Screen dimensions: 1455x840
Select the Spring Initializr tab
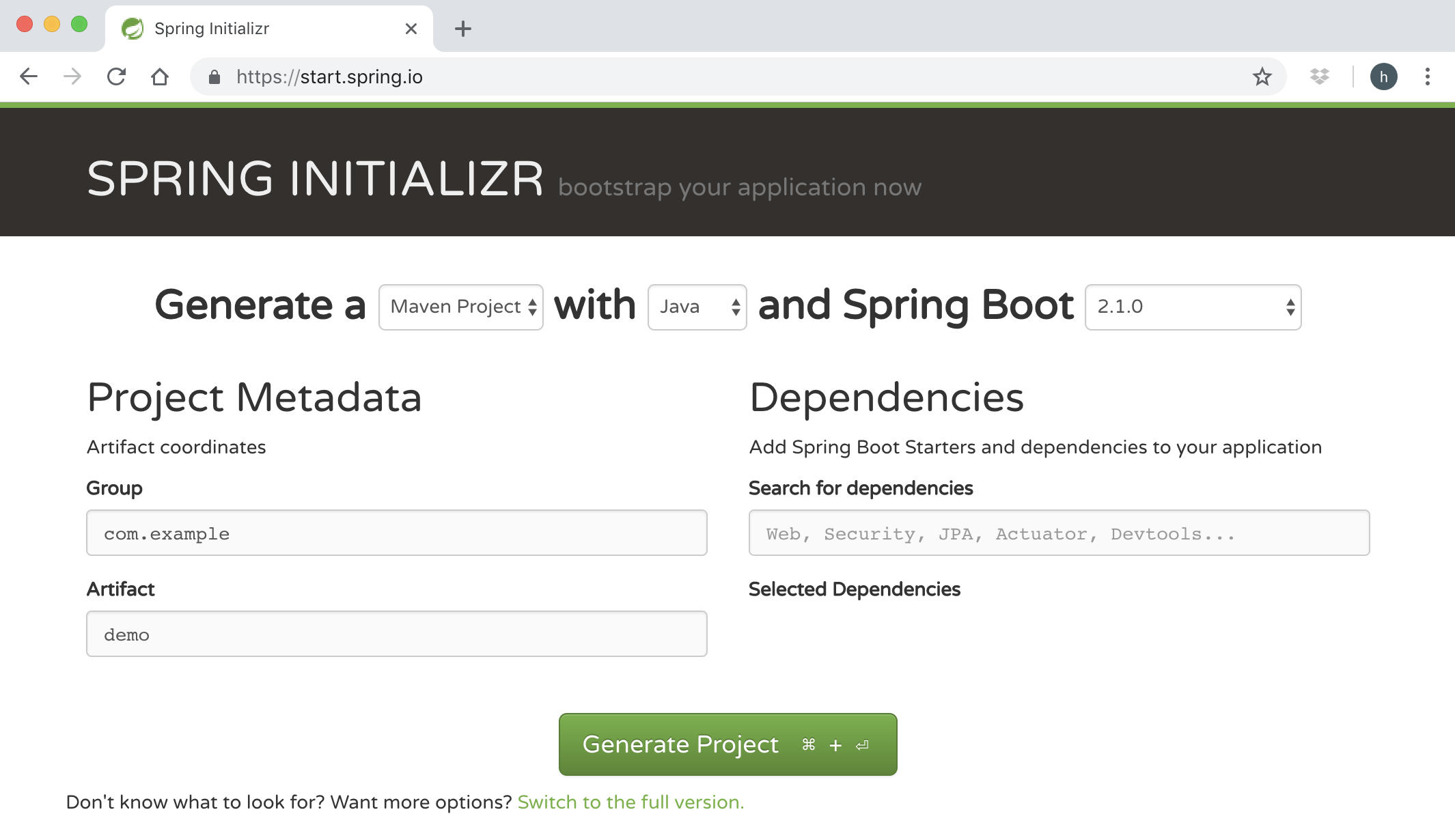tap(260, 29)
